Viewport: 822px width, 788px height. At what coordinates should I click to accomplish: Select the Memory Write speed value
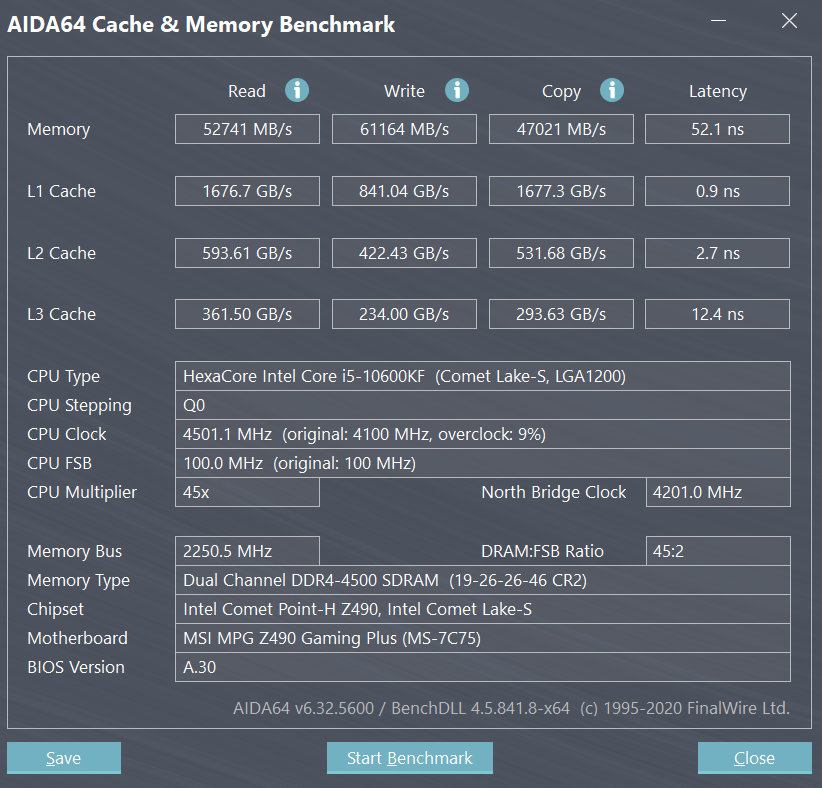point(404,128)
